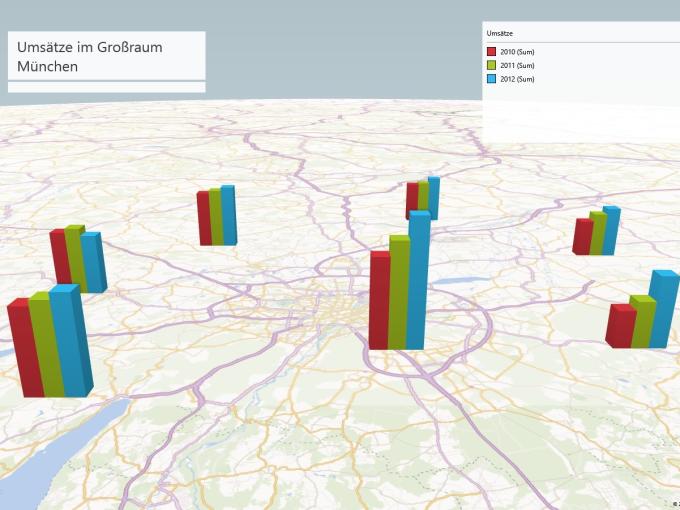
Task: Click the green 2011 (Sum) legend swatch
Action: 491,65
